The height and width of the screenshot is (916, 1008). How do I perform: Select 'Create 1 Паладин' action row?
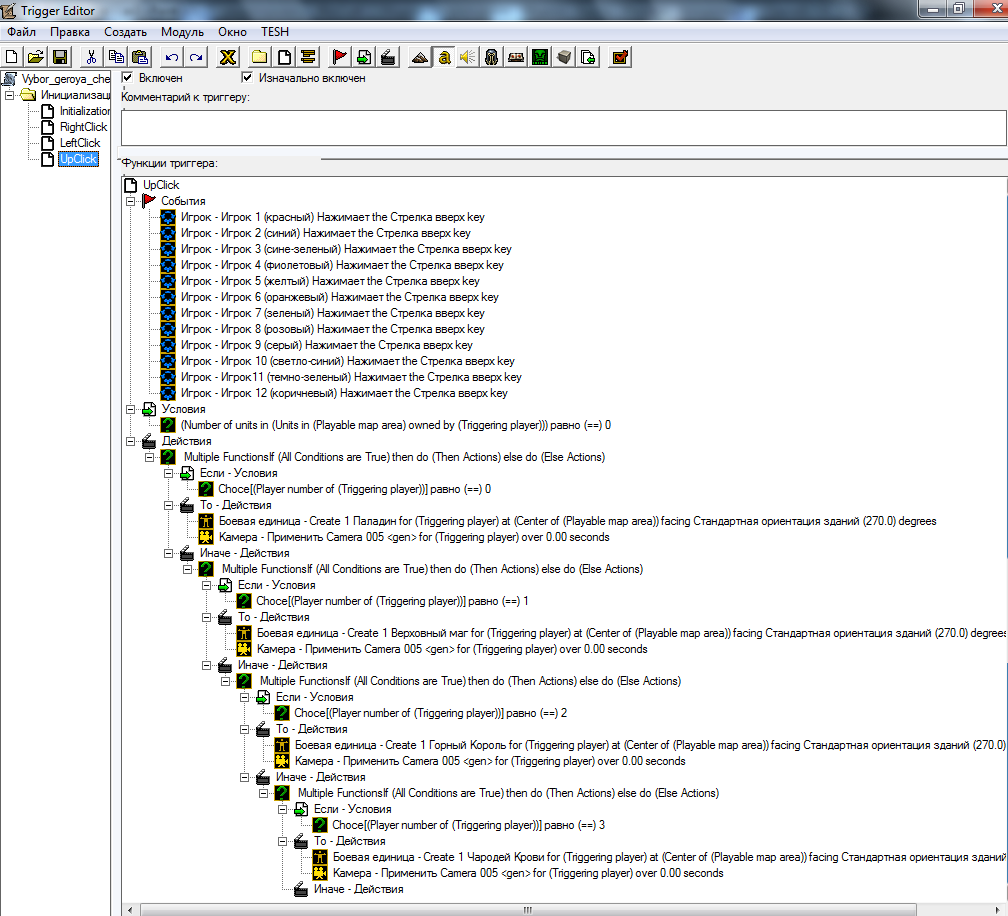[577, 521]
